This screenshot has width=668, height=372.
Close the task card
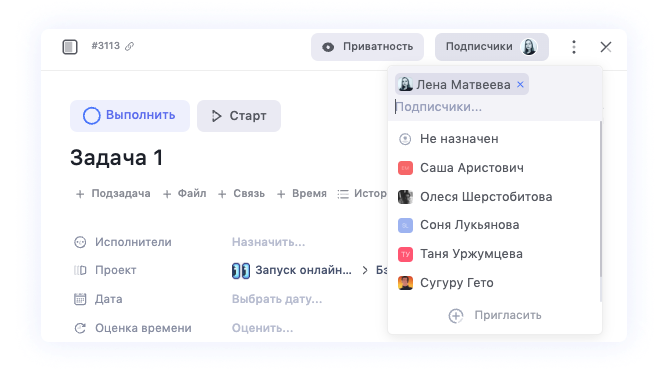pyautogui.click(x=606, y=47)
